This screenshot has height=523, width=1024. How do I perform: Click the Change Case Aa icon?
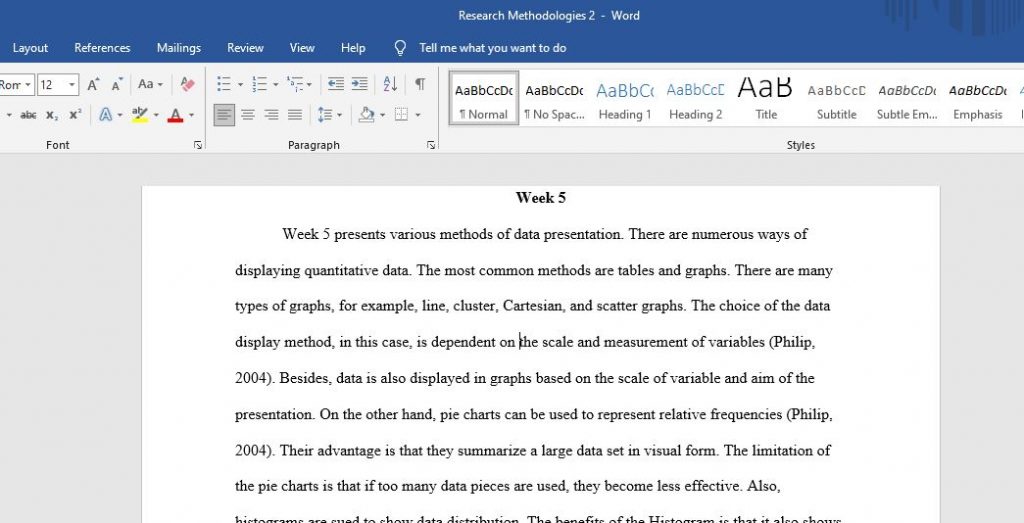point(146,84)
